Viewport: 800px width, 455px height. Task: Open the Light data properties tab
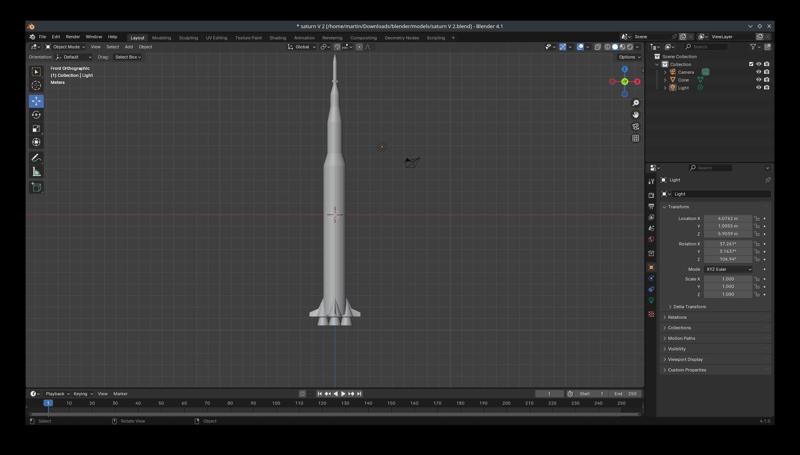click(x=651, y=300)
